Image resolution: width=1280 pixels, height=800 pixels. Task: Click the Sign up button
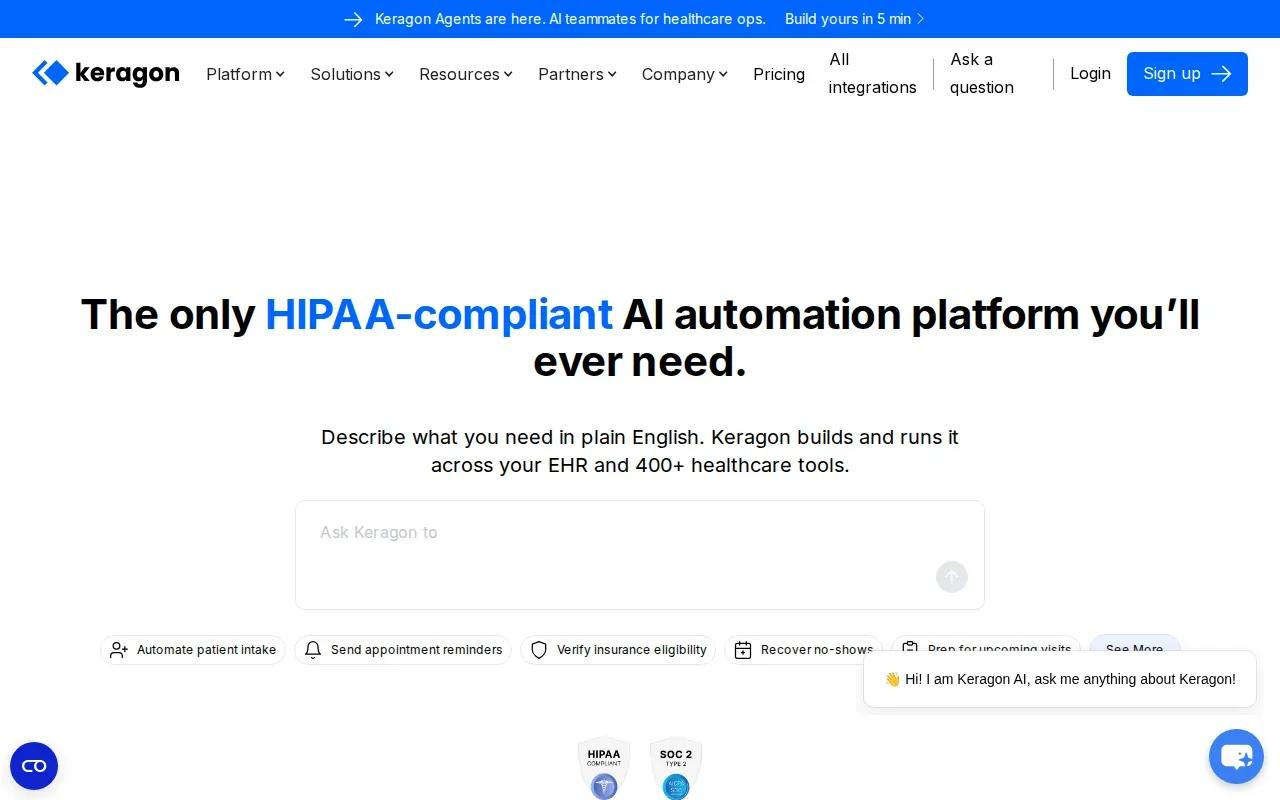1187,74
